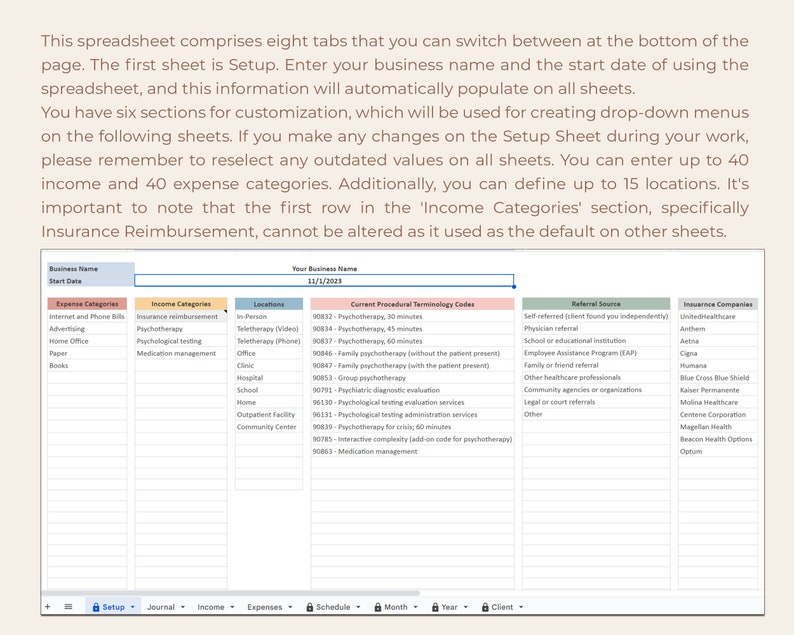Click the lock icon on Month tab
794x635 pixels.
point(378,607)
